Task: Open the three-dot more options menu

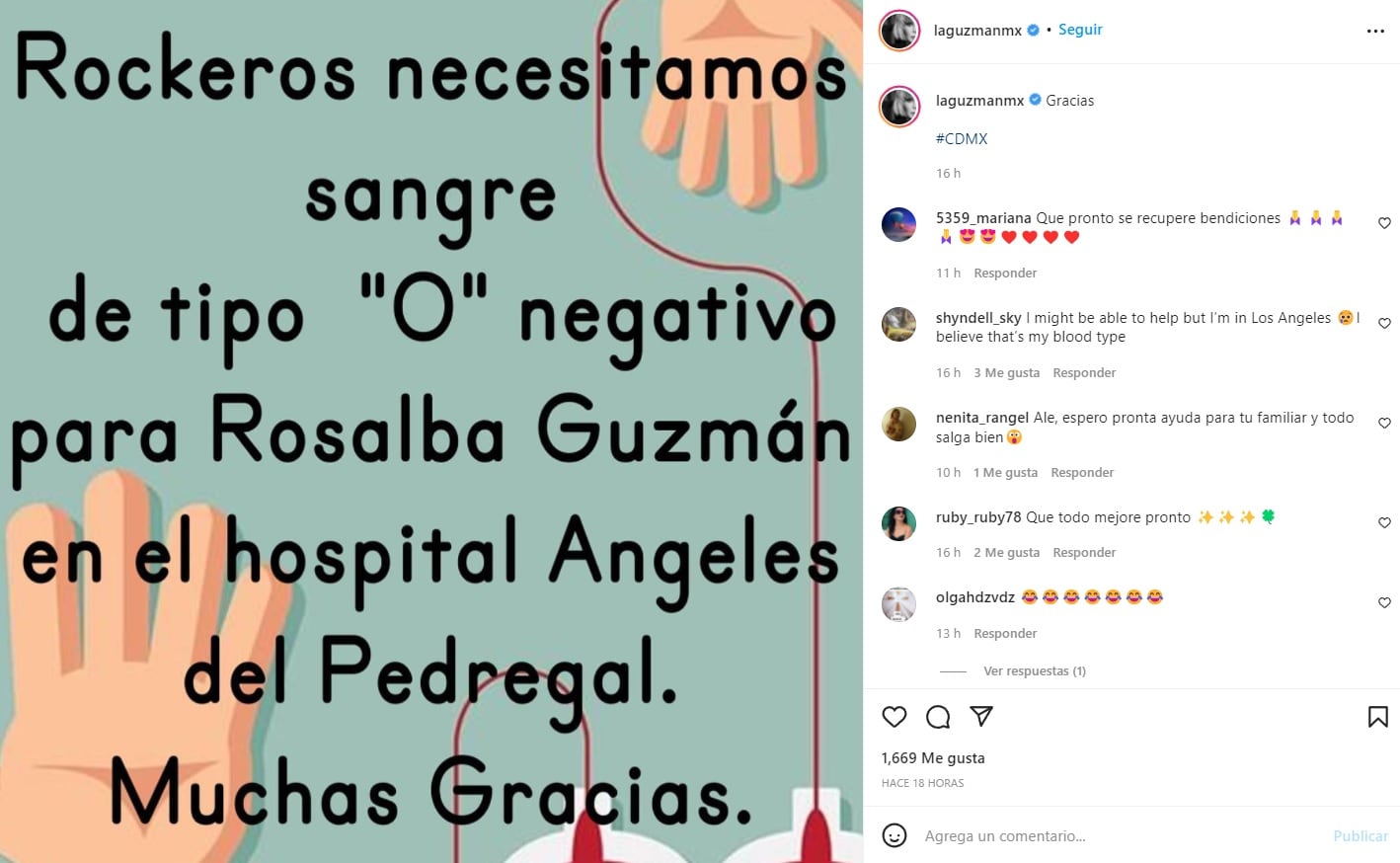Action: 1375,32
